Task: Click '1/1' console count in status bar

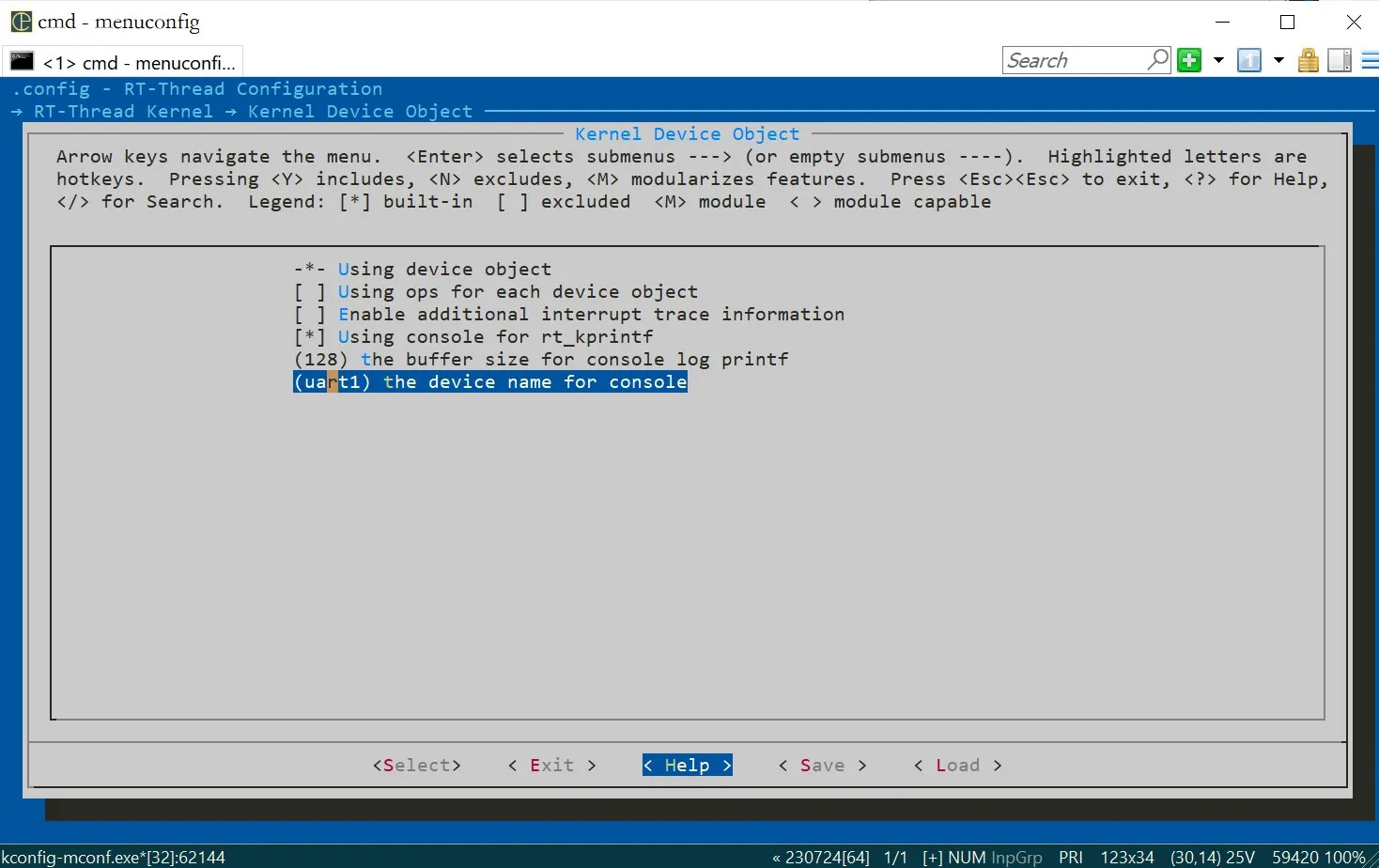Action: coord(895,857)
